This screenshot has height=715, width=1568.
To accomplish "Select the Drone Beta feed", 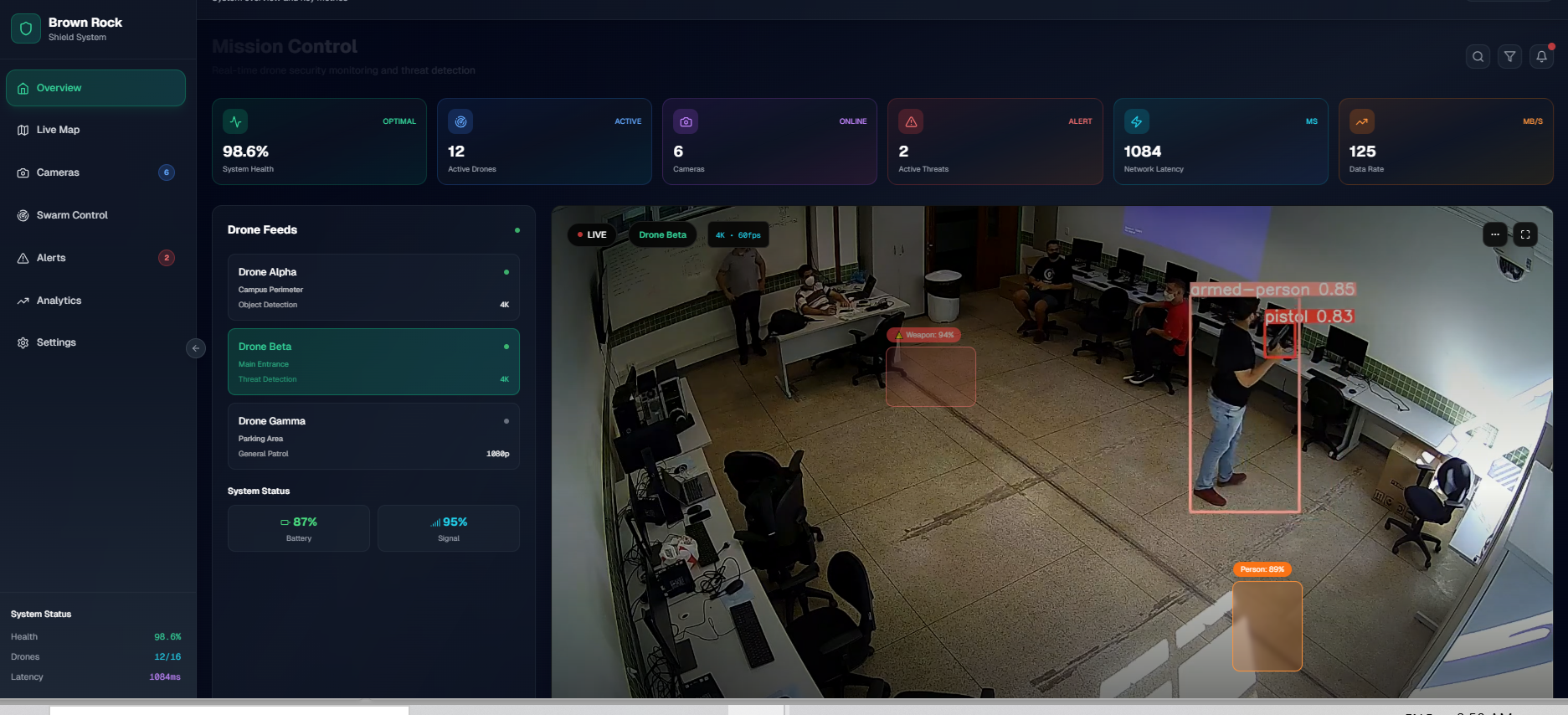I will click(373, 362).
